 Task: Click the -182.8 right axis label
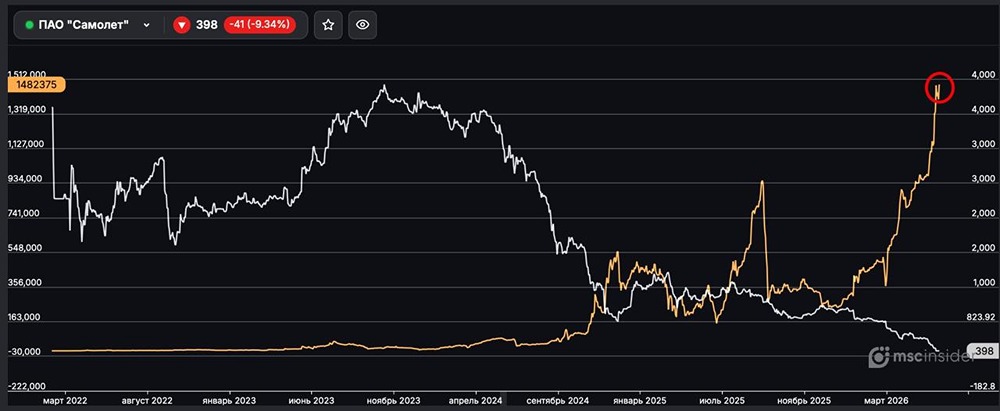[982, 386]
